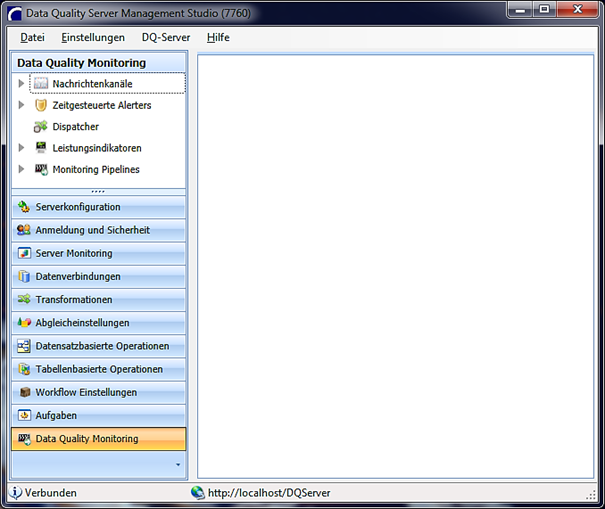Click the Serverkonfiguration icon
Screen dimensions: 605x509
click(x=24, y=207)
